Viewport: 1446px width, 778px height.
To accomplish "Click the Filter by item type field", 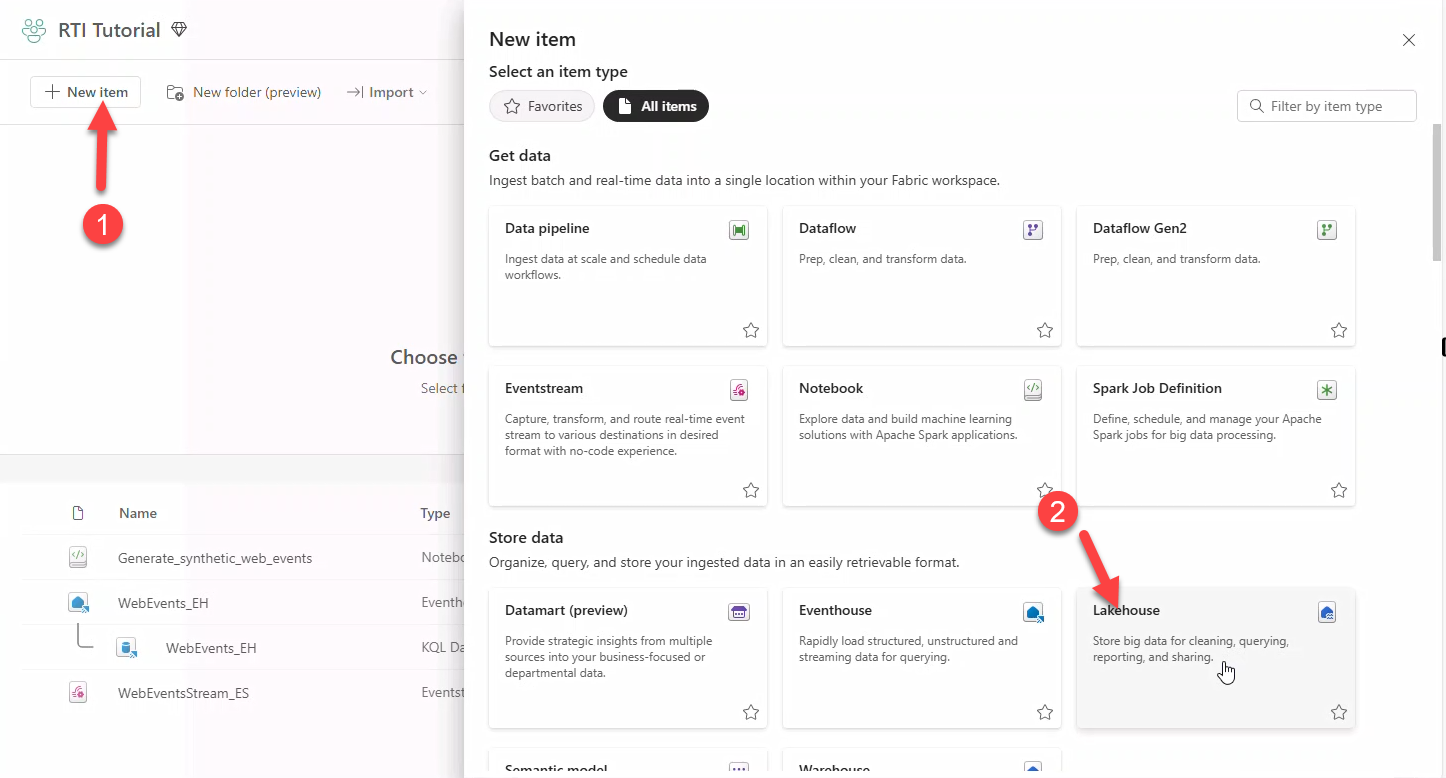I will click(1326, 106).
